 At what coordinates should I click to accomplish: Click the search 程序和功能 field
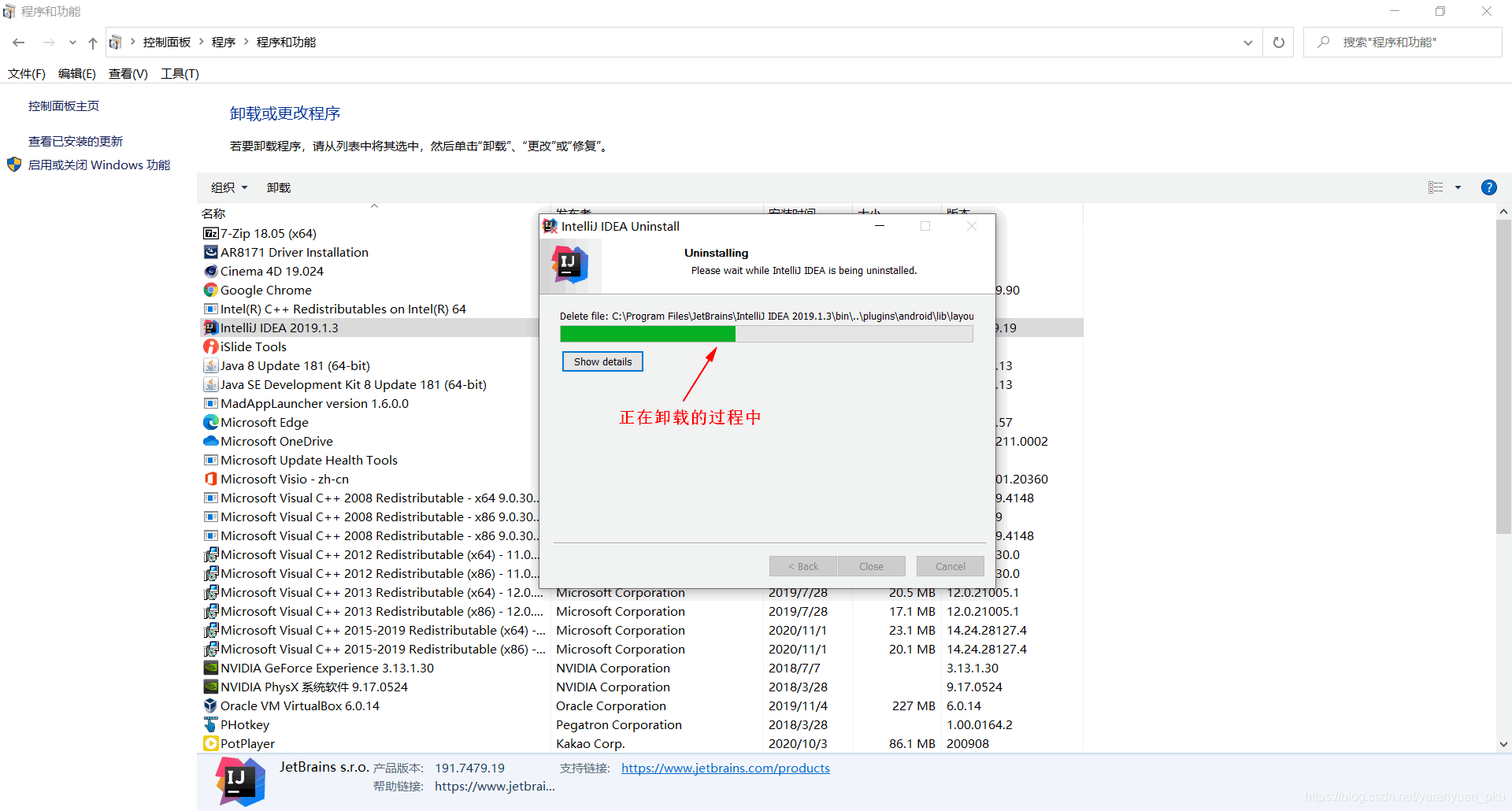(x=1403, y=43)
